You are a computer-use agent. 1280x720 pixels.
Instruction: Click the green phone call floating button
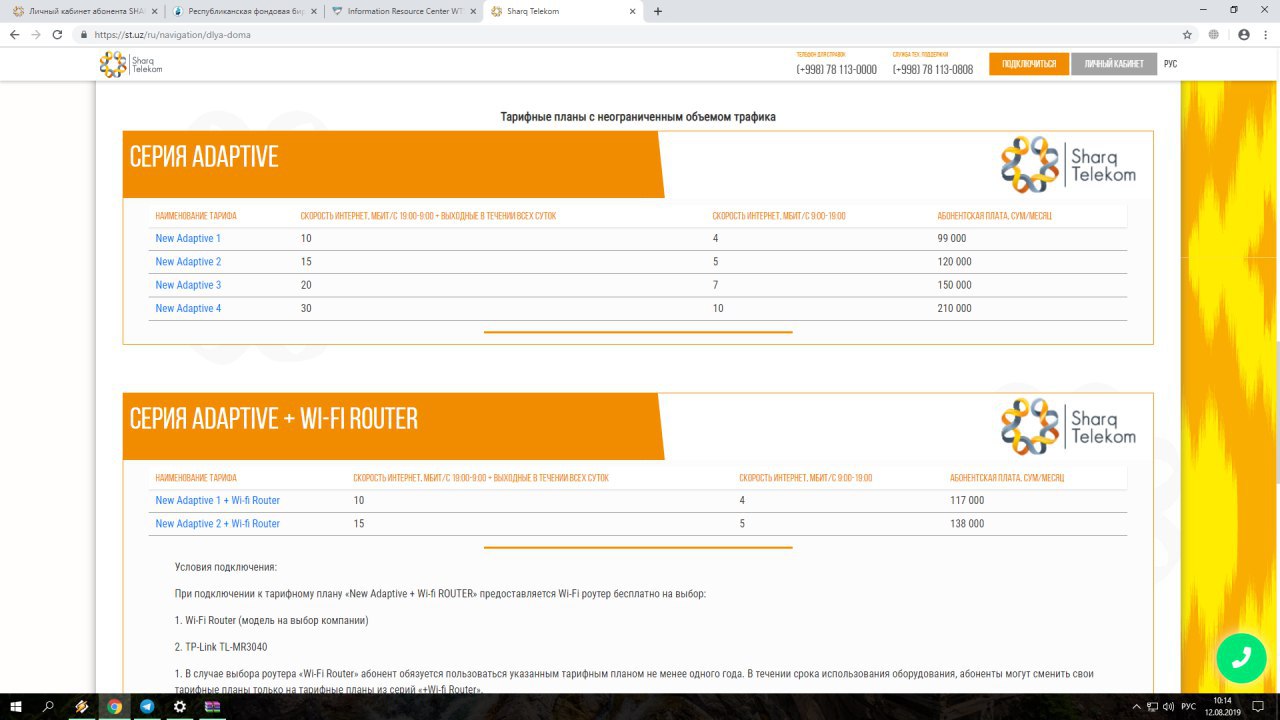click(x=1241, y=657)
